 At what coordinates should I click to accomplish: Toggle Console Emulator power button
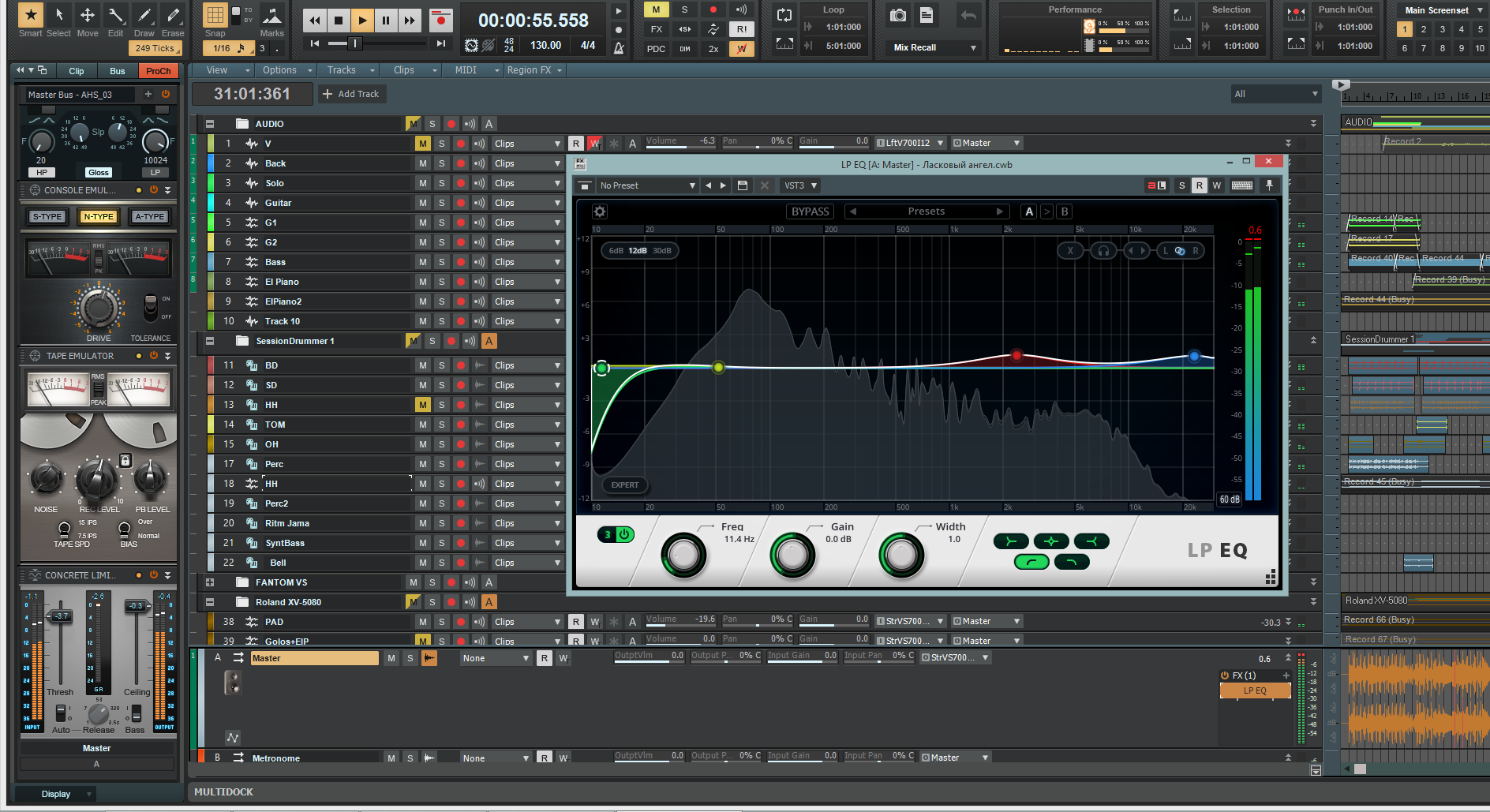[x=154, y=190]
